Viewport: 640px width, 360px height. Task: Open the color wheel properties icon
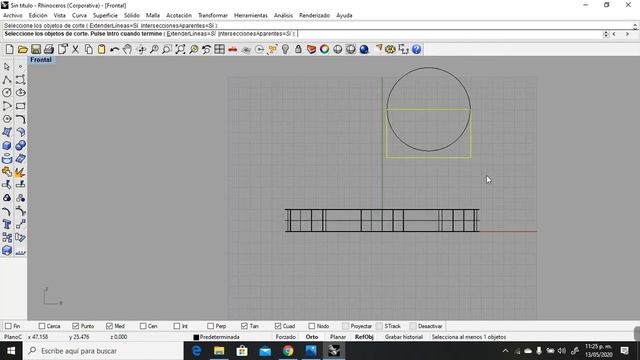324,49
